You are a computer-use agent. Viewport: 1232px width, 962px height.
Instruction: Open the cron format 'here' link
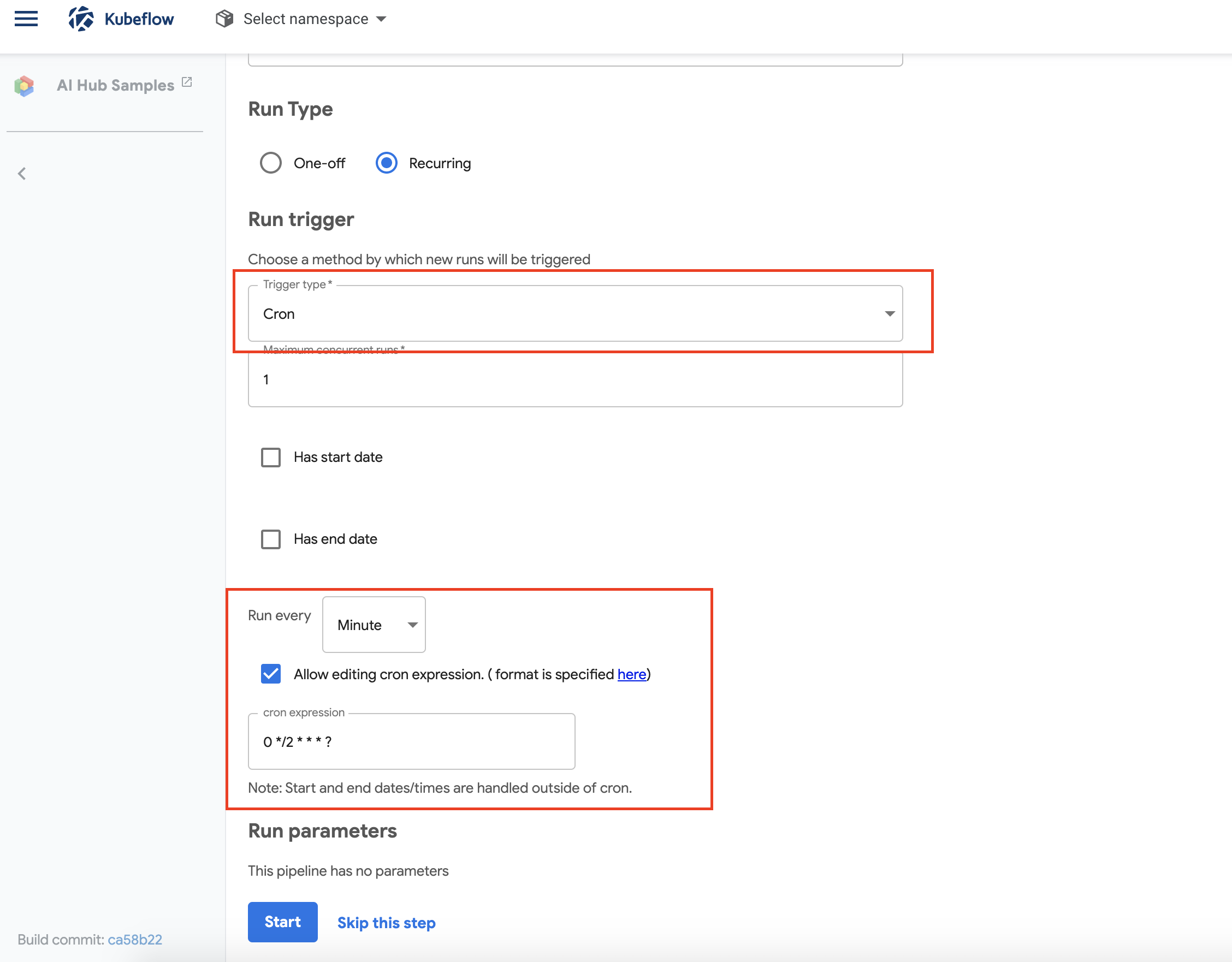631,674
